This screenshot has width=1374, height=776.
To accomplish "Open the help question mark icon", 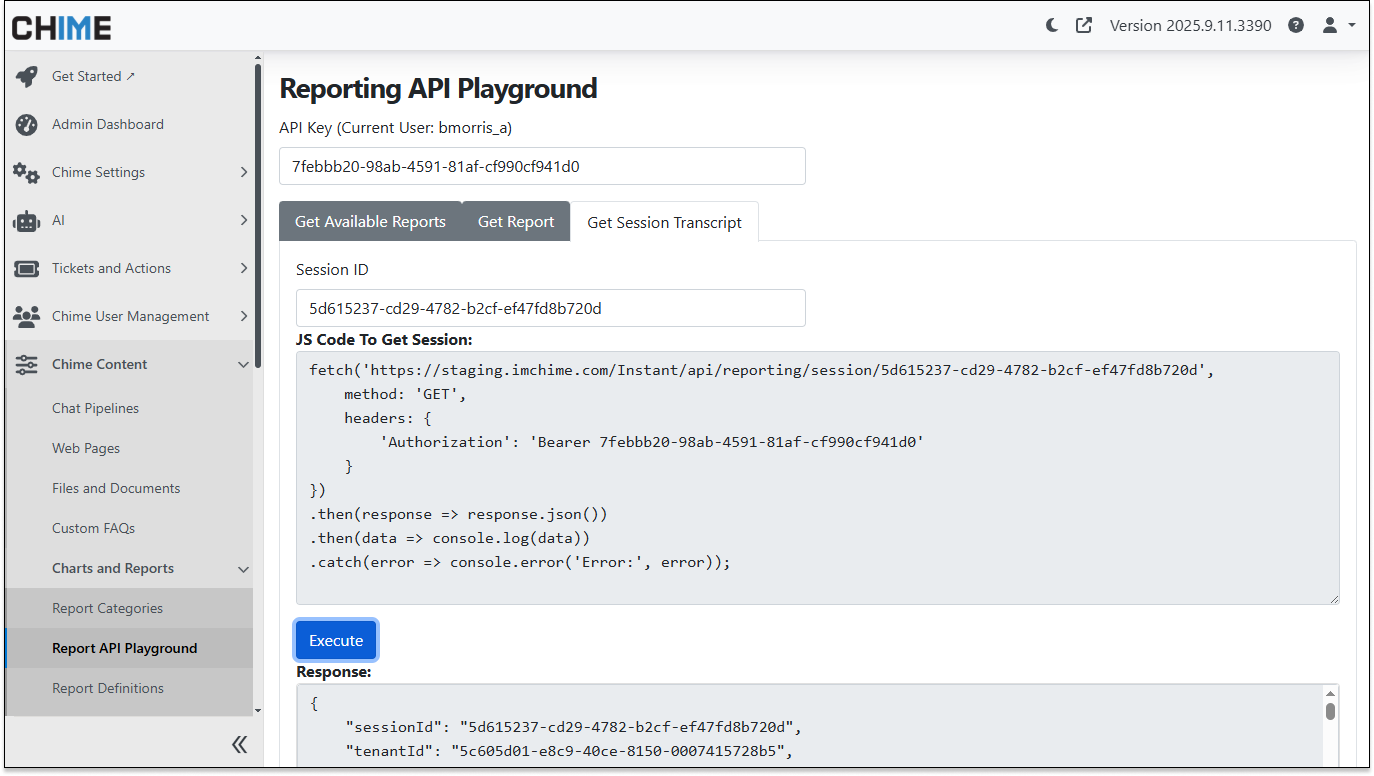I will (1296, 25).
